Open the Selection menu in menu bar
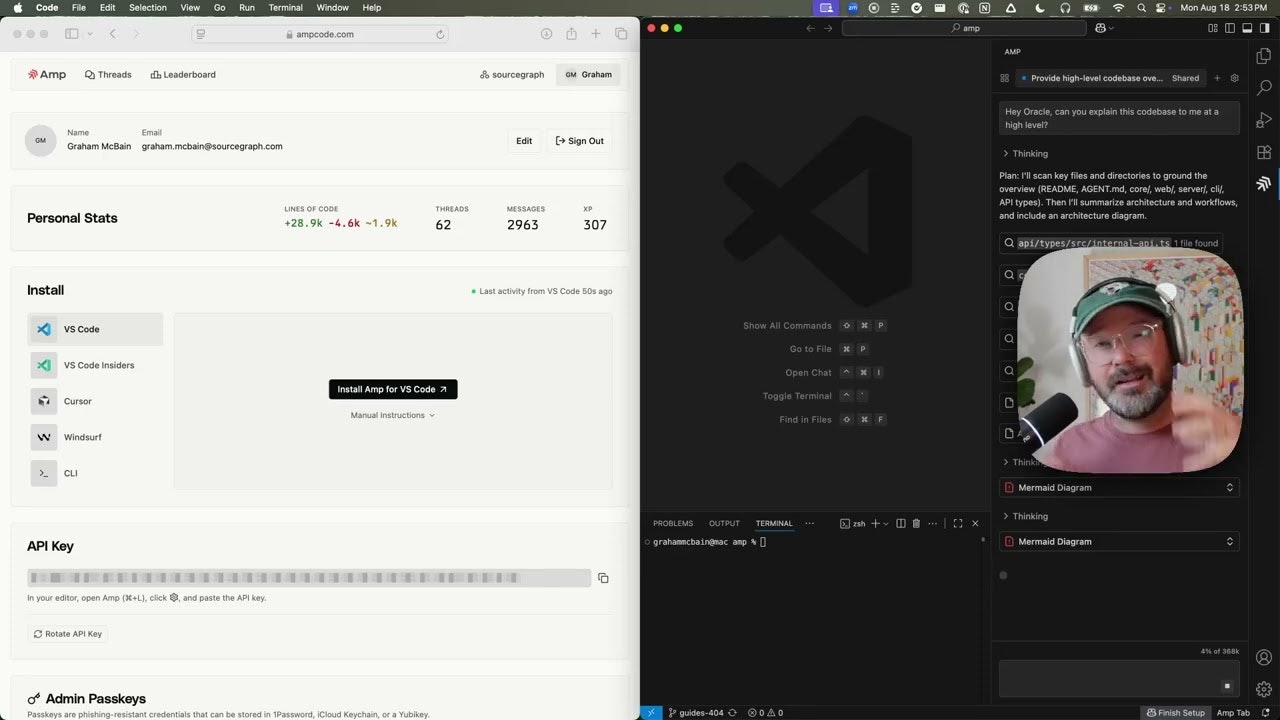This screenshot has height=720, width=1280. [148, 7]
